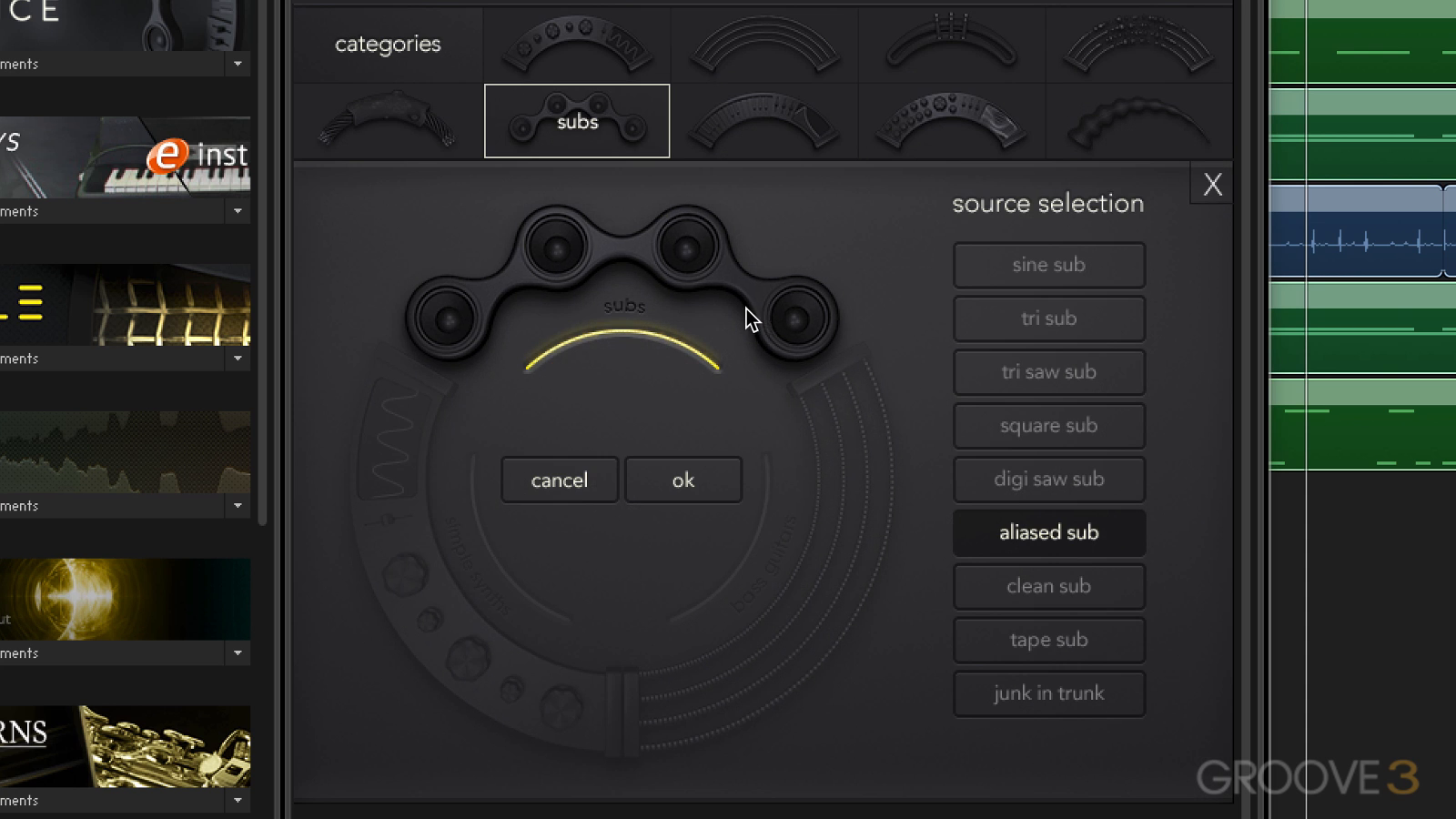Image resolution: width=1456 pixels, height=819 pixels.
Task: Pick the tri saw sub source
Action: (x=1049, y=372)
